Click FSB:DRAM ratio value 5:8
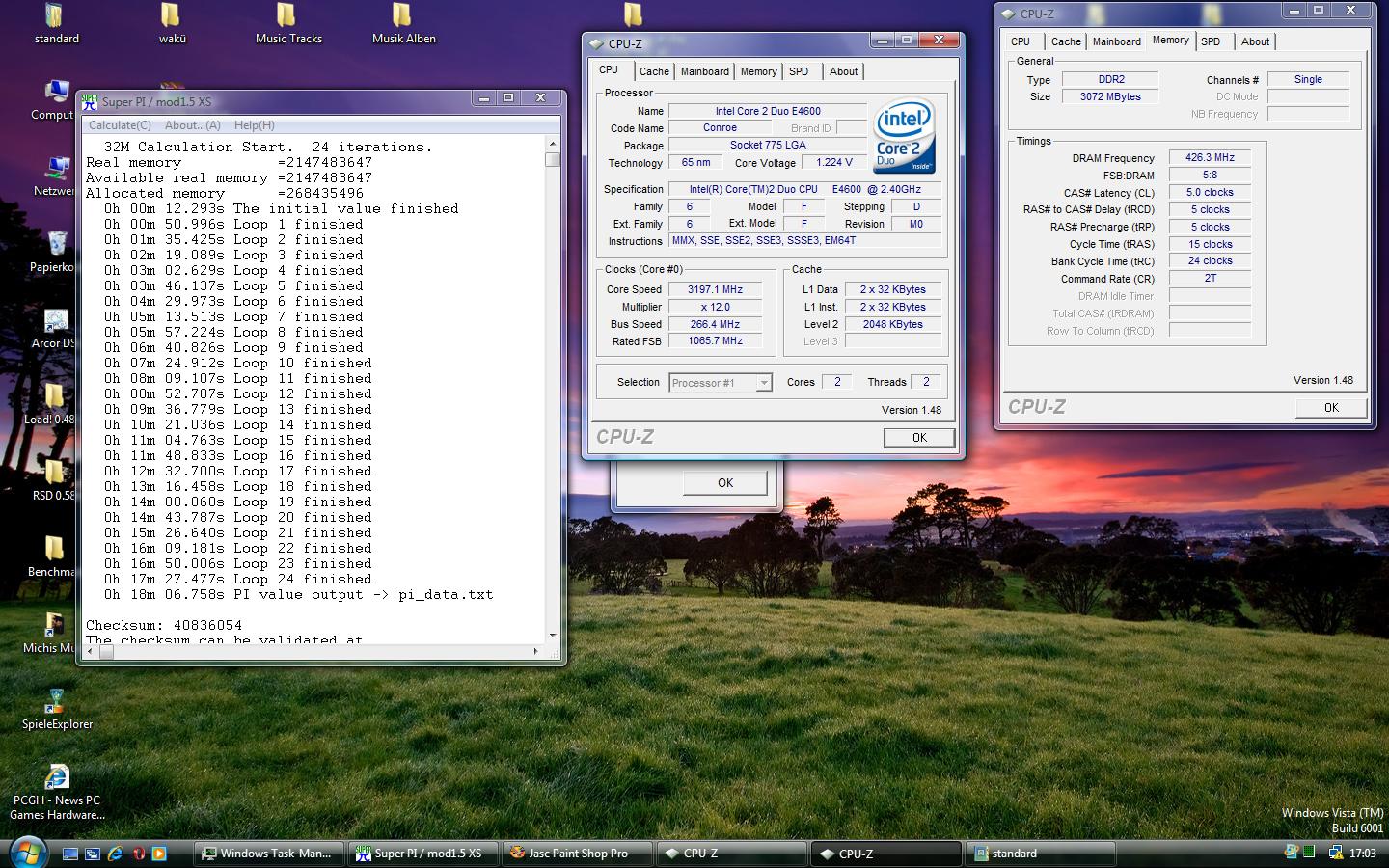The width and height of the screenshot is (1389, 868). pos(1210,175)
